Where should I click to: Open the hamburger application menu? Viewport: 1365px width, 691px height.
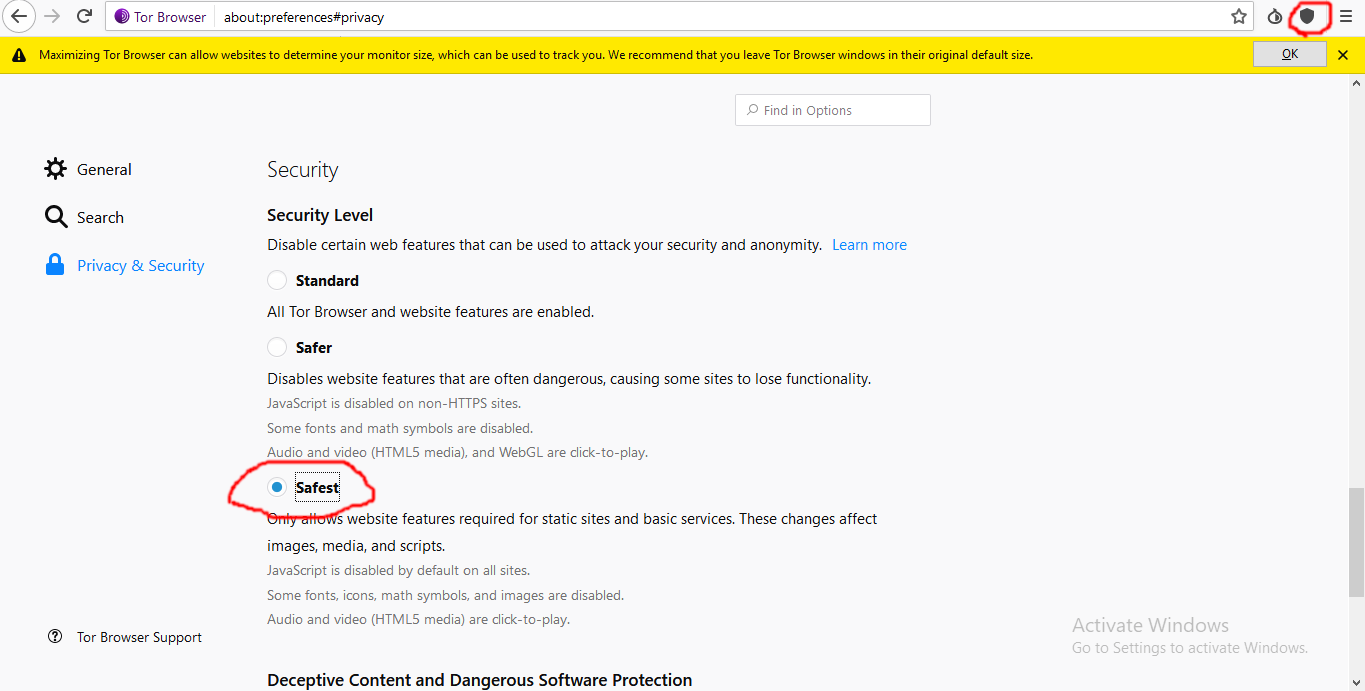coord(1346,16)
